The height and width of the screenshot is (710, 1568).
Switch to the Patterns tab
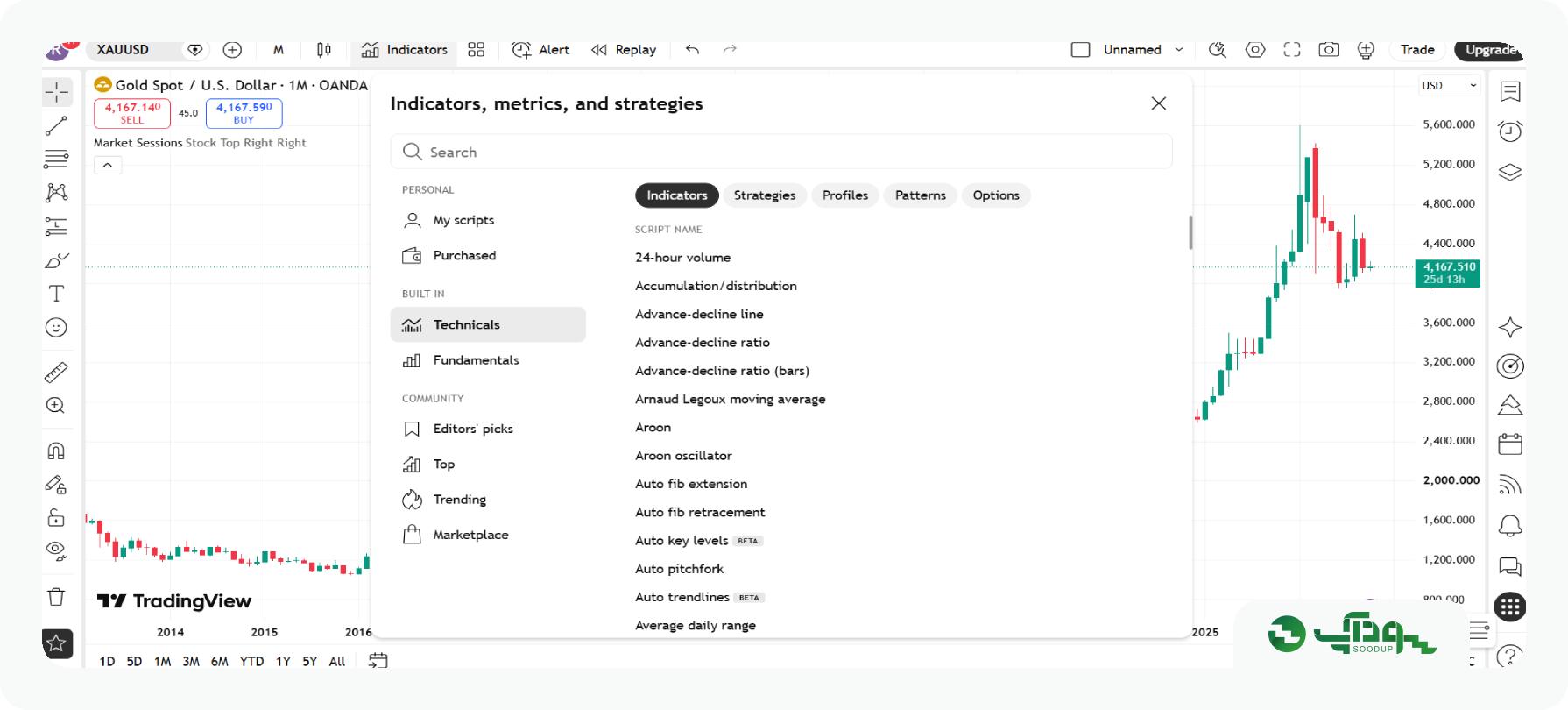coord(921,195)
